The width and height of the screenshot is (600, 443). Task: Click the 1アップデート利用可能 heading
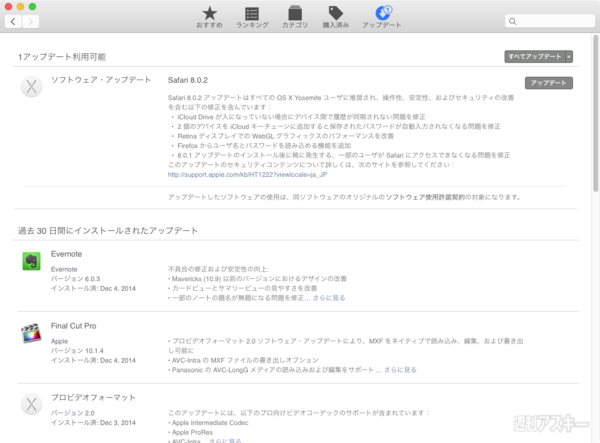(x=62, y=57)
